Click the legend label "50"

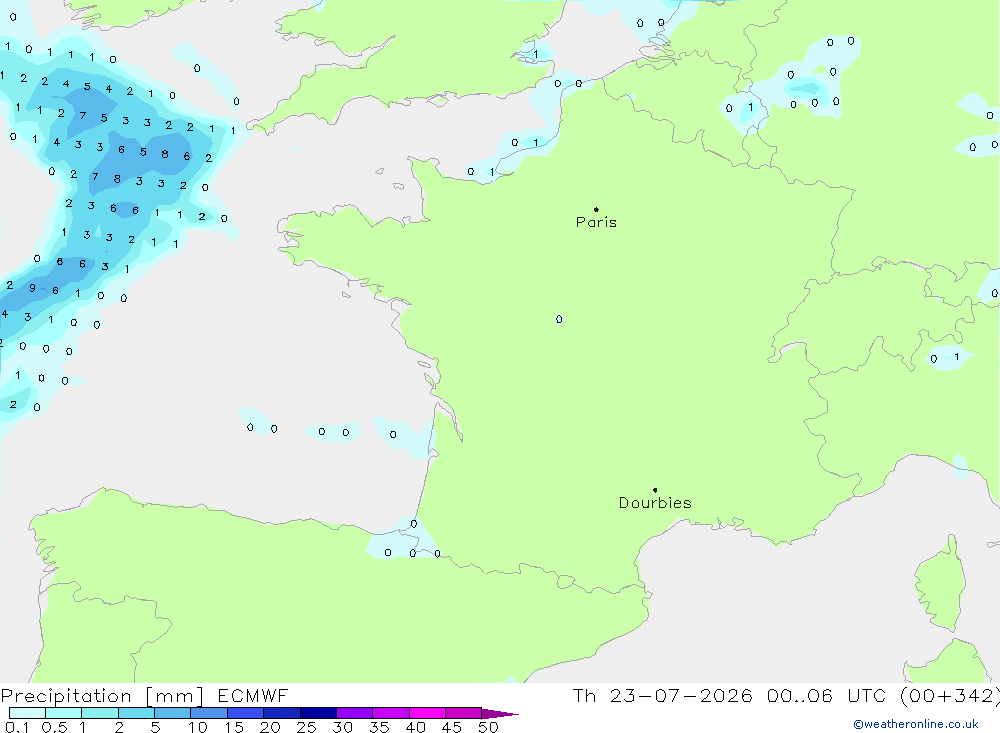pyautogui.click(x=488, y=727)
